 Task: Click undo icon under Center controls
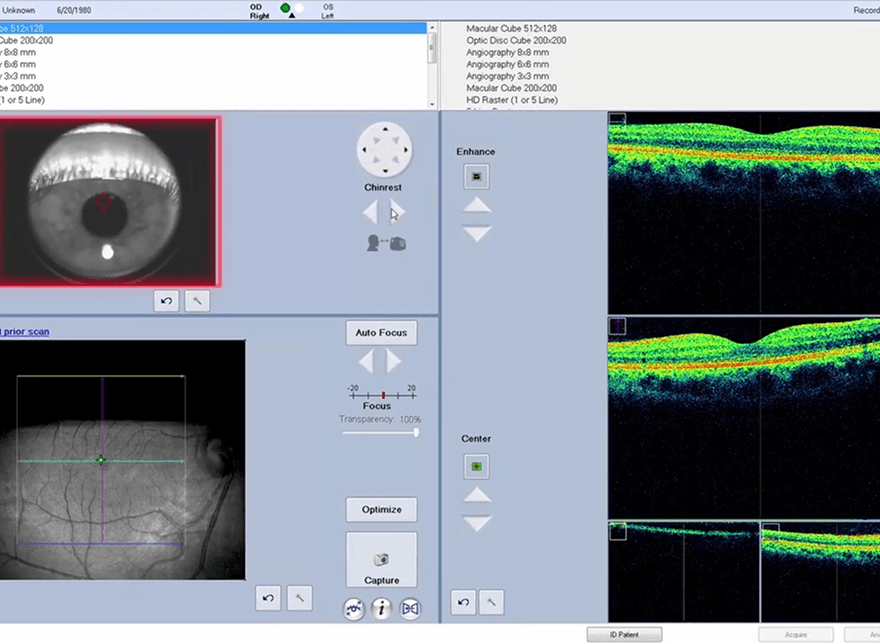[463, 602]
